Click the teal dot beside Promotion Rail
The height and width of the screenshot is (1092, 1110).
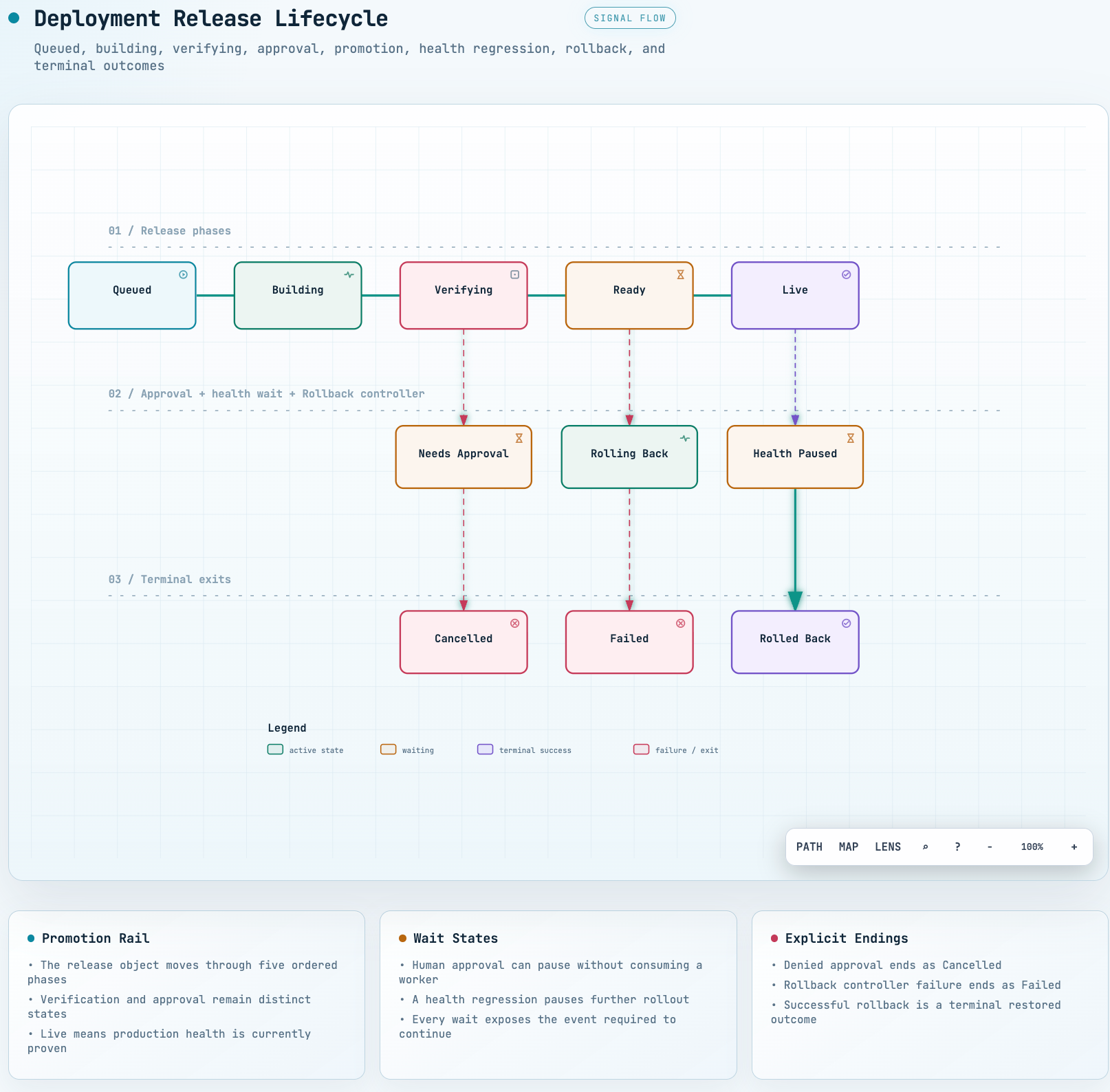pyautogui.click(x=31, y=939)
